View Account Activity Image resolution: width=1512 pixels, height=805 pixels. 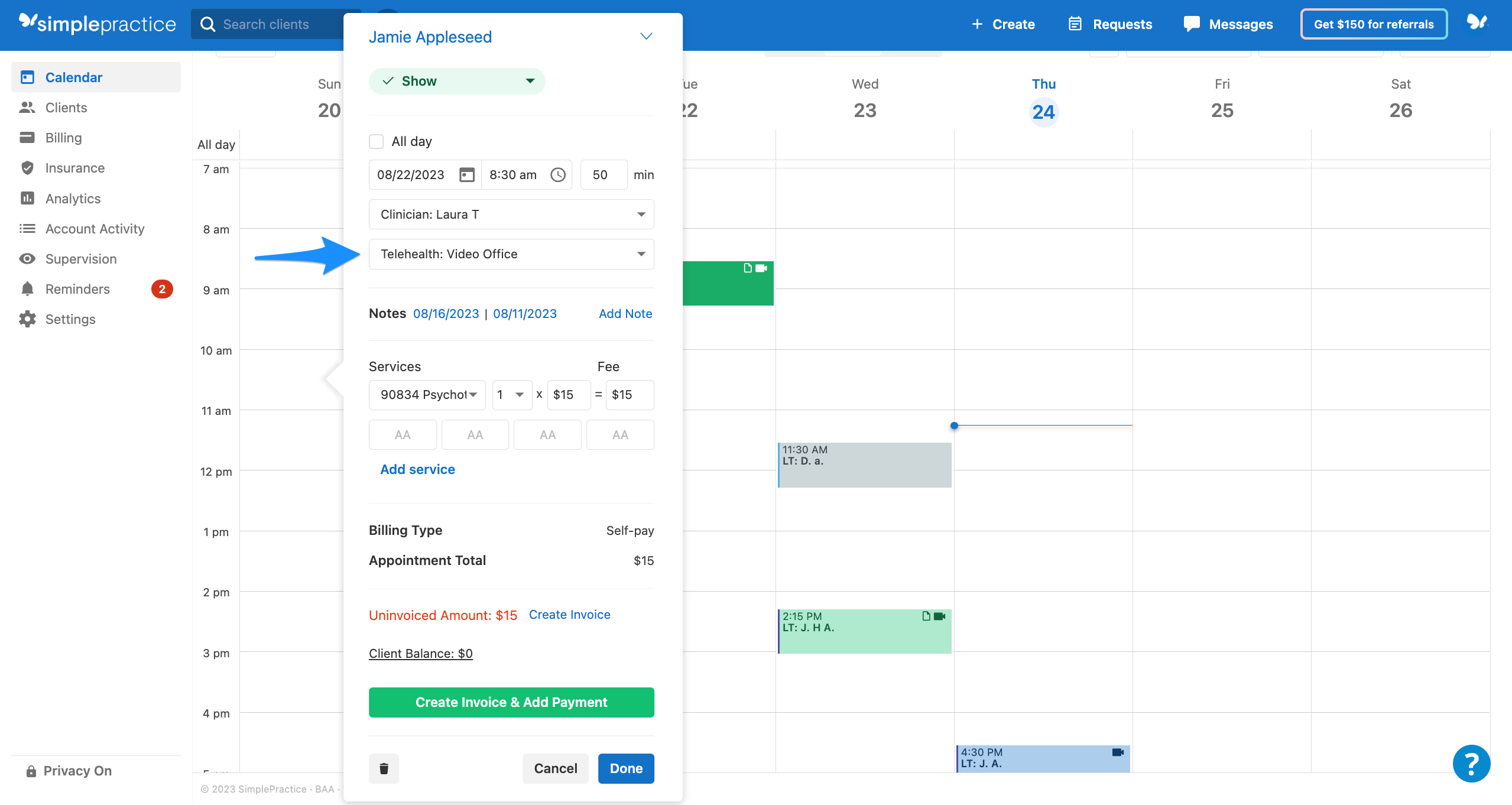tap(95, 229)
